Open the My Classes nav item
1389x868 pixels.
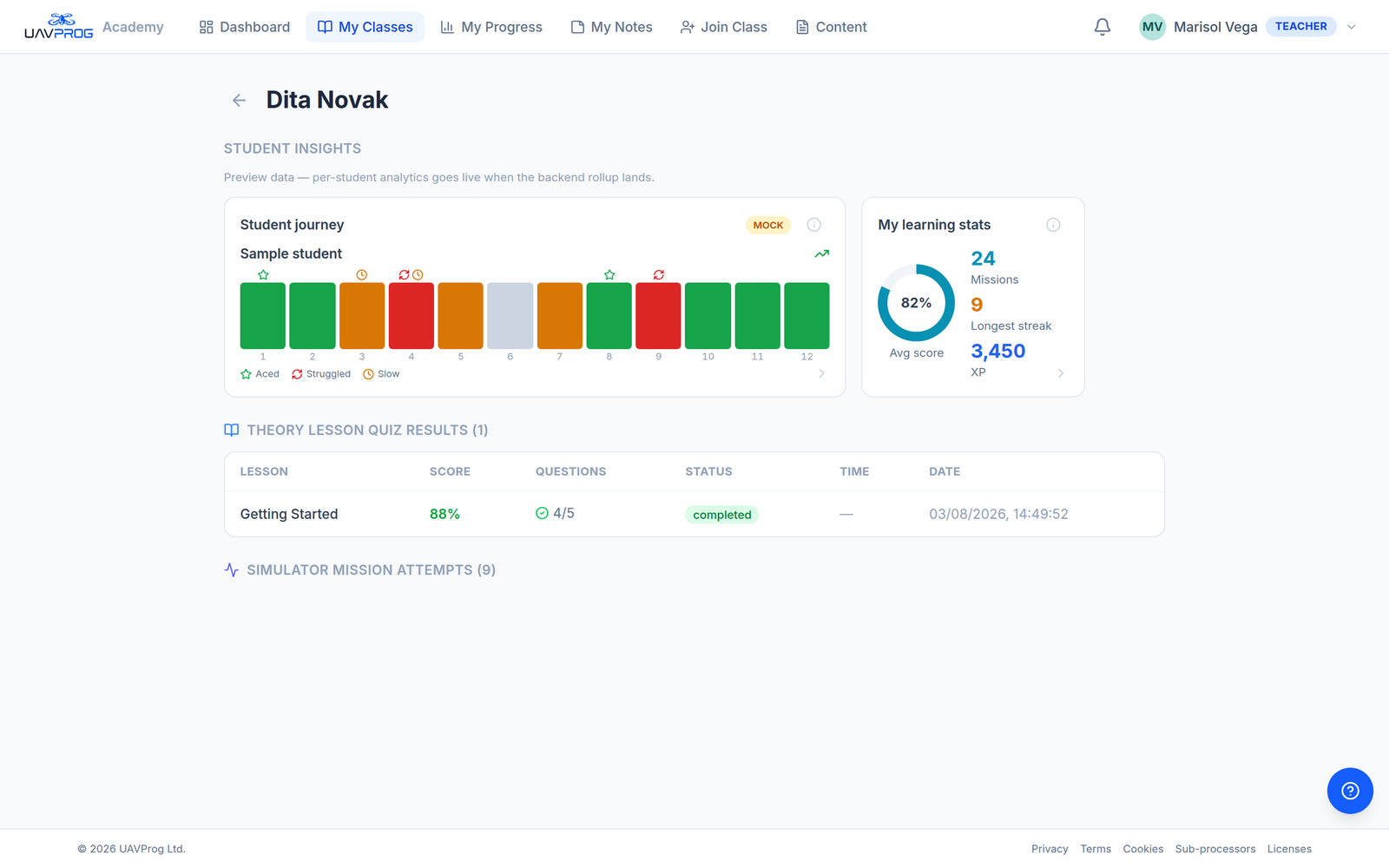point(365,27)
